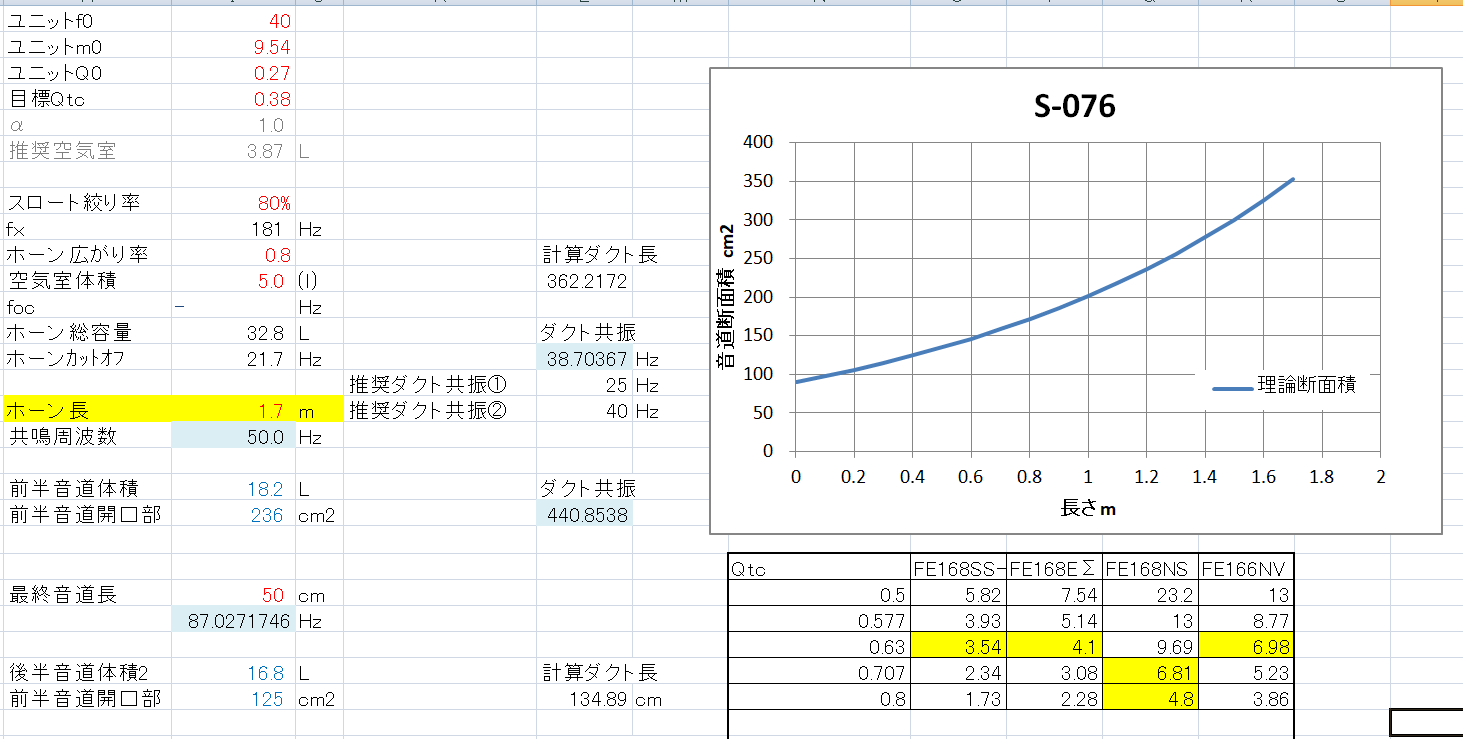Select the table cell 9.69

pos(1150,647)
